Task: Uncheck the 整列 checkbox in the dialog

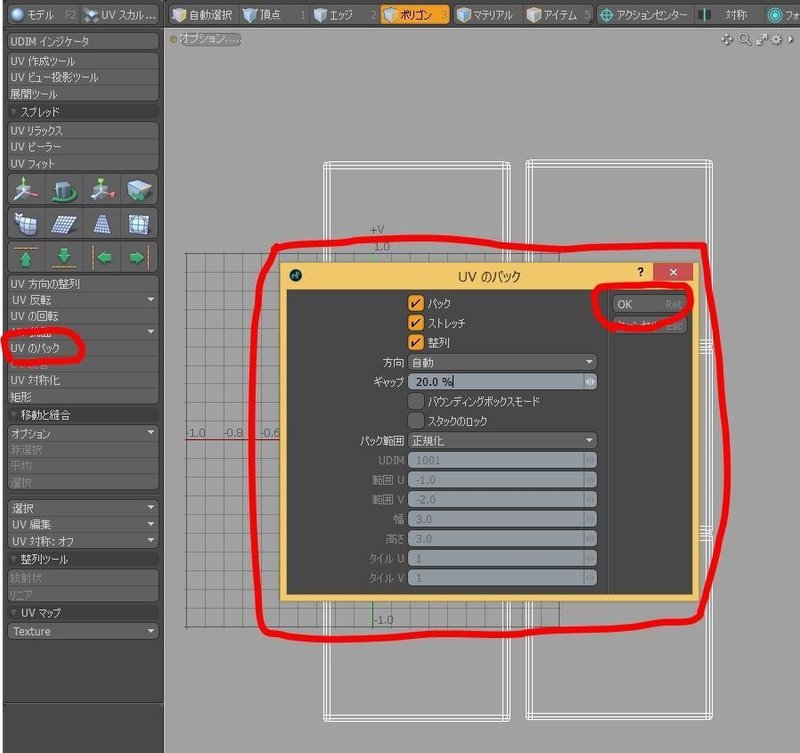Action: tap(416, 342)
